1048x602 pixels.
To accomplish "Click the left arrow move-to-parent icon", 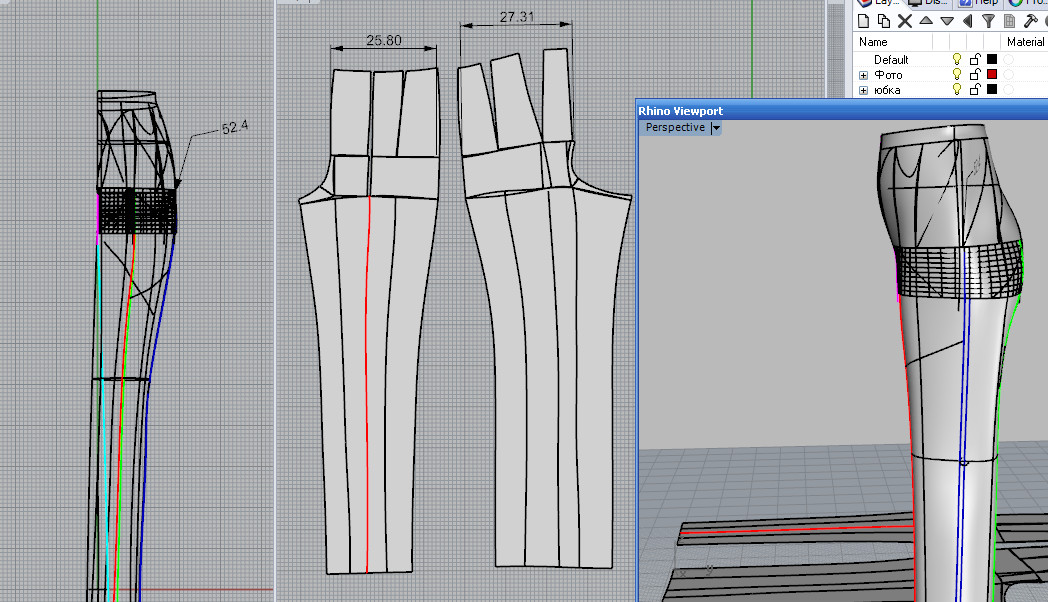I will [x=967, y=21].
